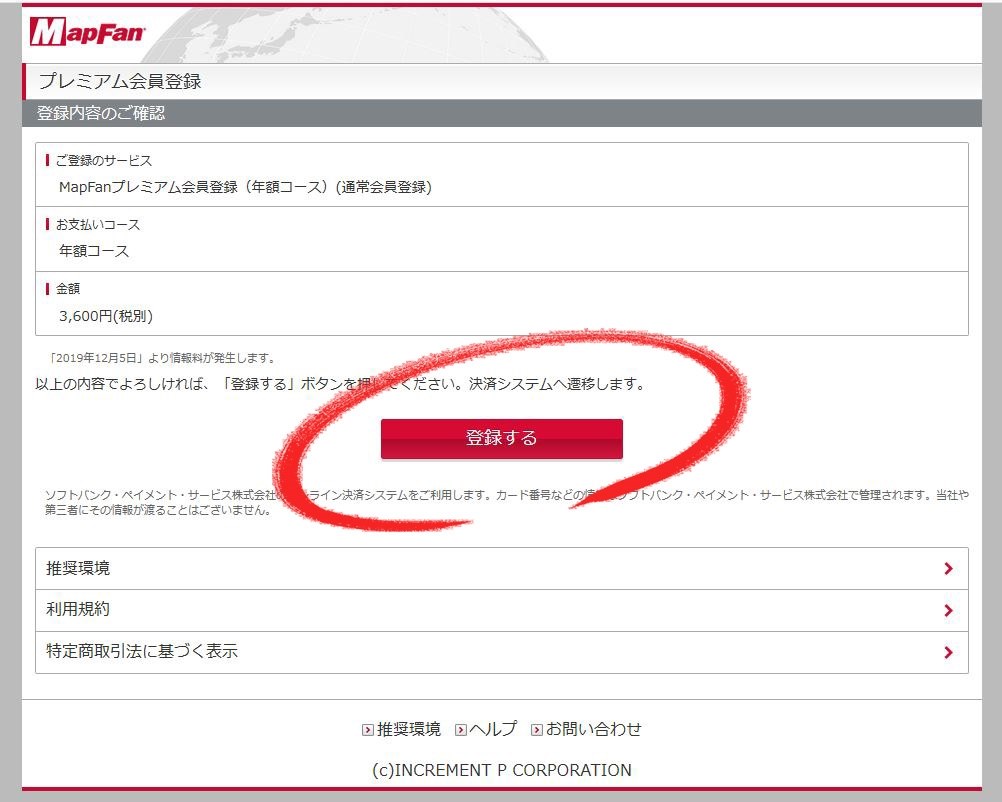Image resolution: width=1002 pixels, height=802 pixels.
Task: Select the 3,600円(税別) amount
Action: 105,316
